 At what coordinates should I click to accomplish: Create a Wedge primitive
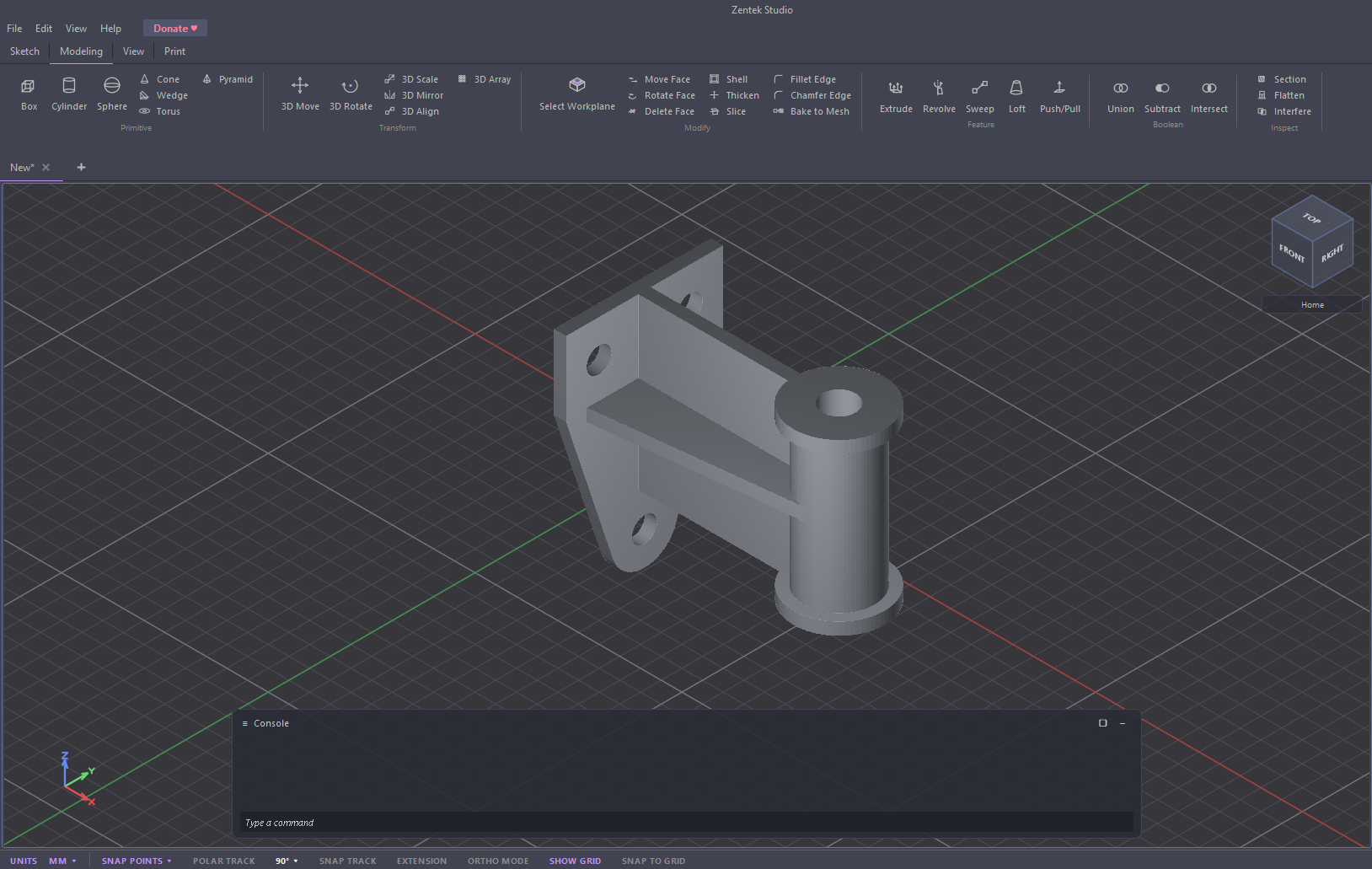coord(164,95)
